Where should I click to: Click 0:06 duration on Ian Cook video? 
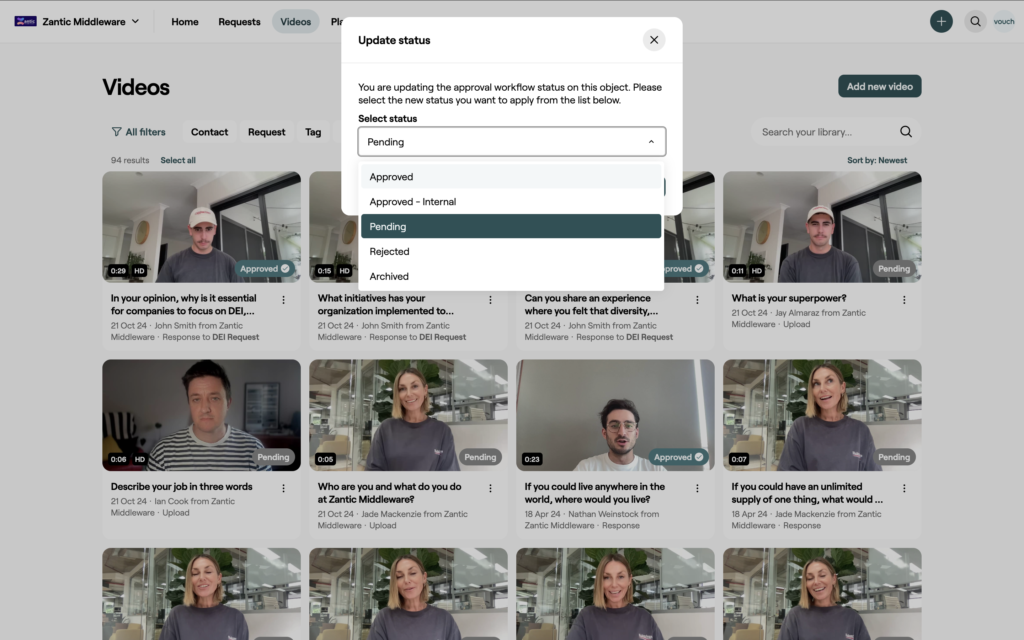118,459
